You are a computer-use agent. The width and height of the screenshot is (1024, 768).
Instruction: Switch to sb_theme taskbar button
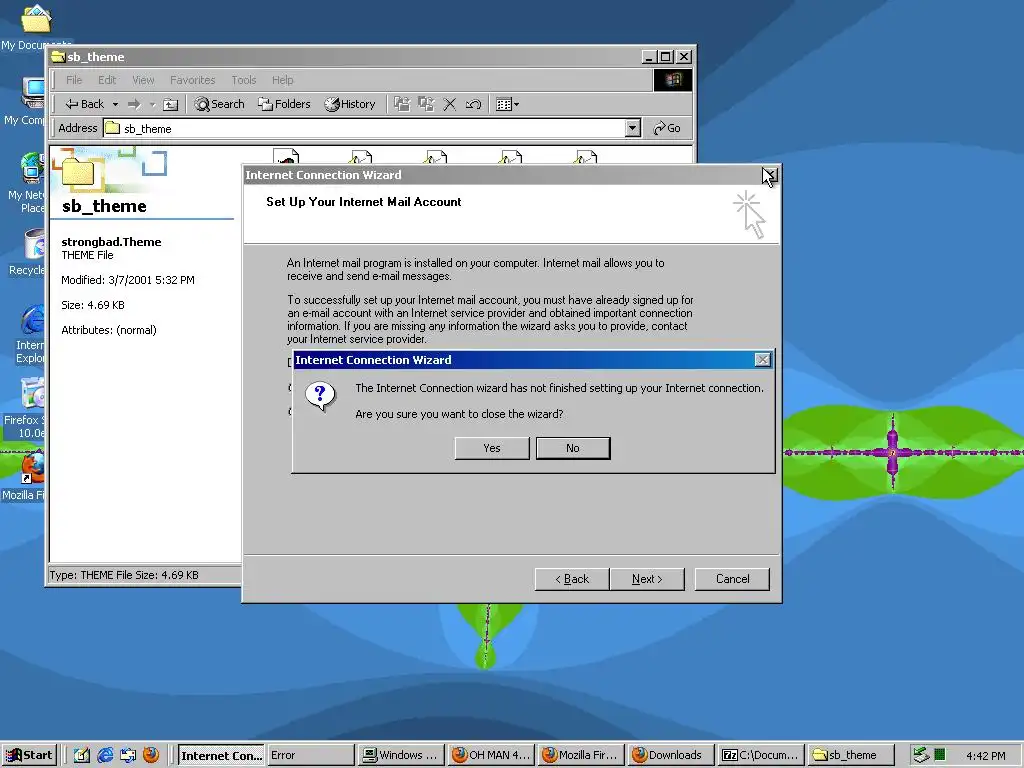coord(852,755)
